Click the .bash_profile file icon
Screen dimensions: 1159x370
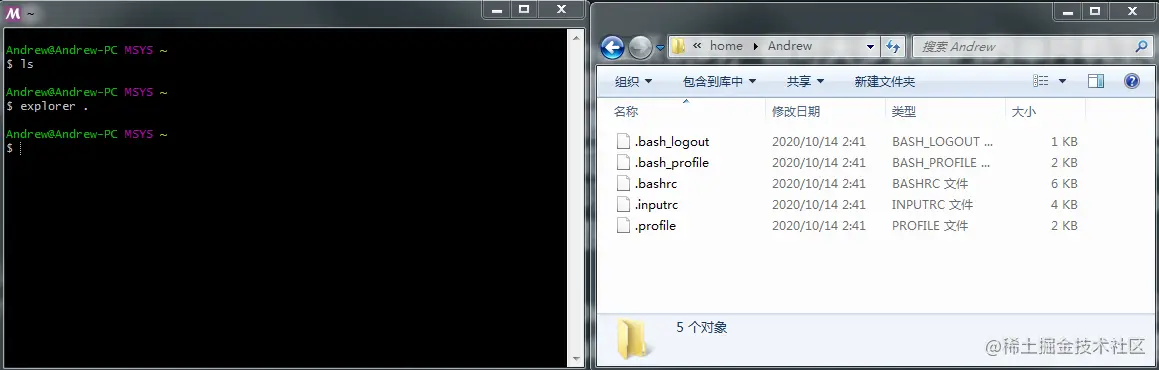tap(623, 162)
